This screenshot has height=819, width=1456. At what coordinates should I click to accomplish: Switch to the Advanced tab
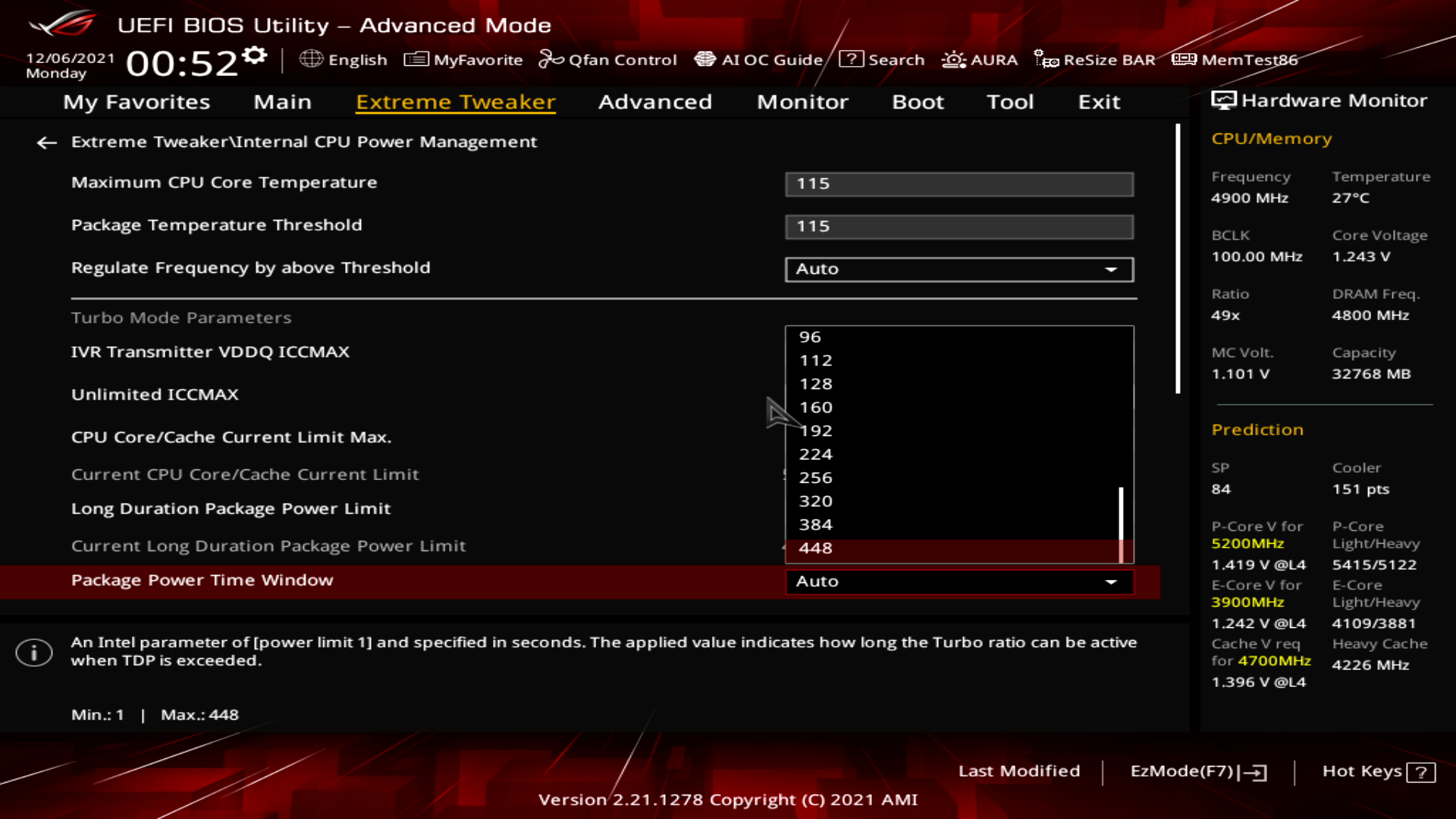654,102
